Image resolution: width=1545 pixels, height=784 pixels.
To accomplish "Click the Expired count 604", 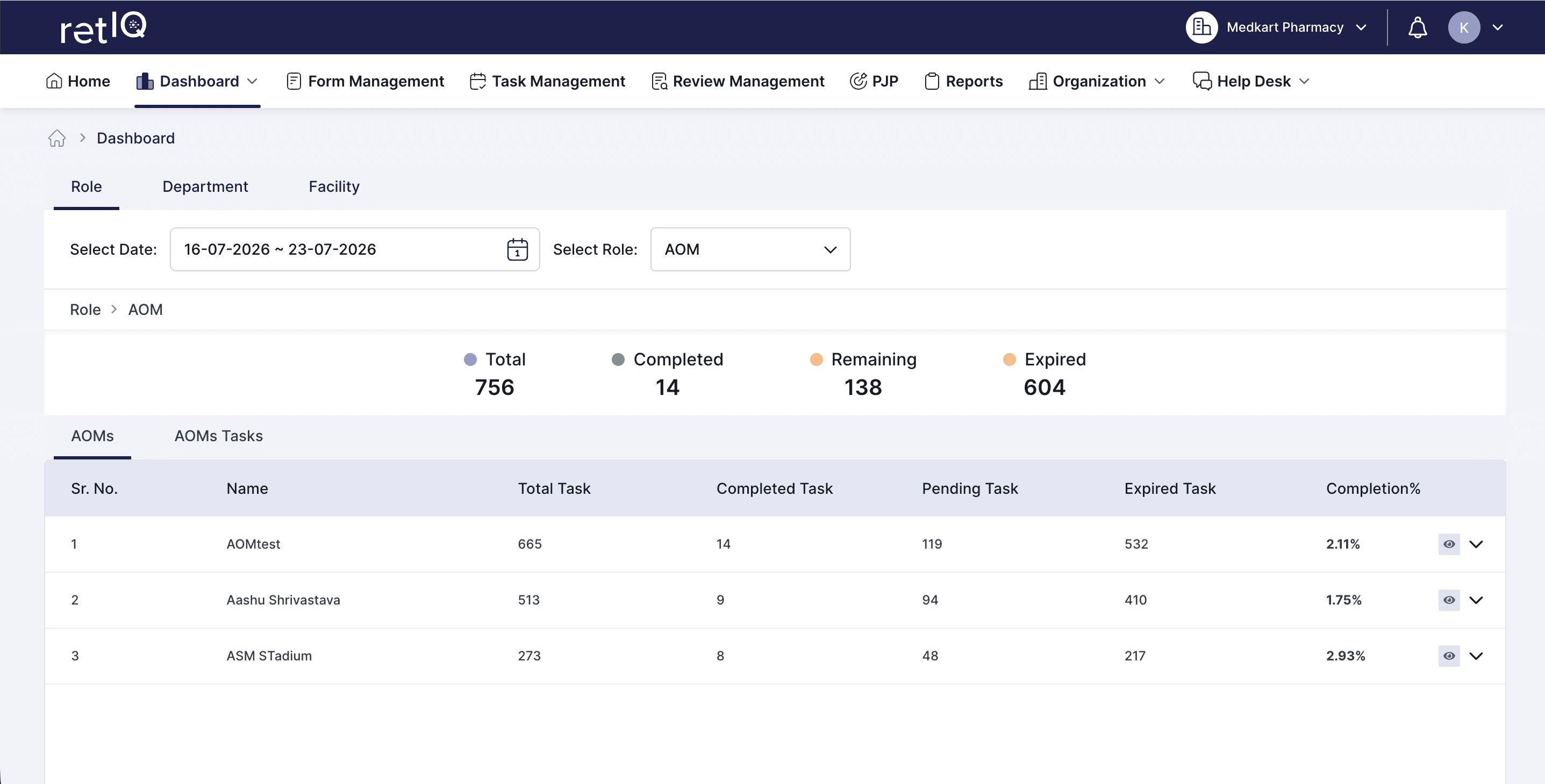I will pyautogui.click(x=1044, y=387).
